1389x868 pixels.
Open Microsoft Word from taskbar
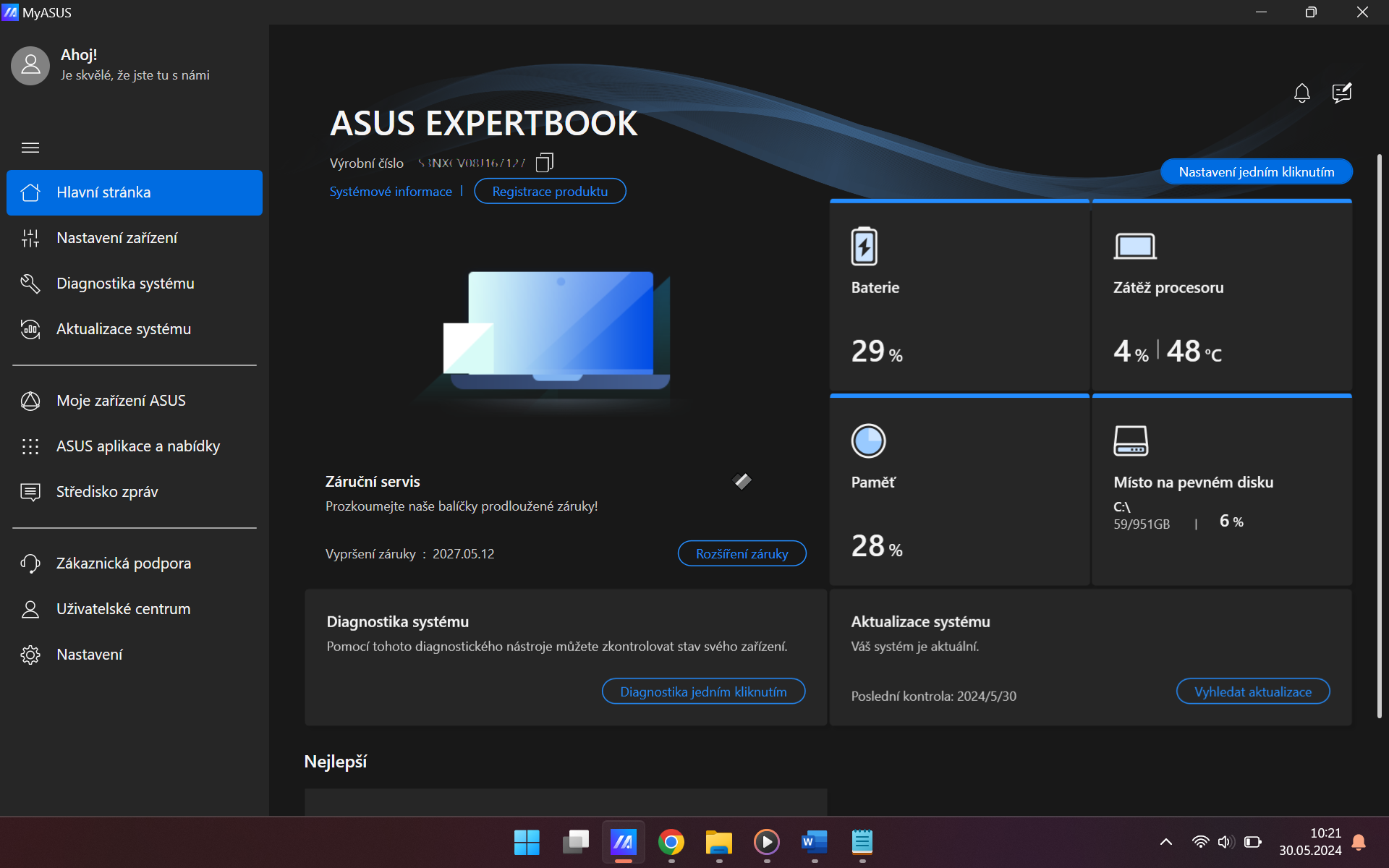(815, 842)
